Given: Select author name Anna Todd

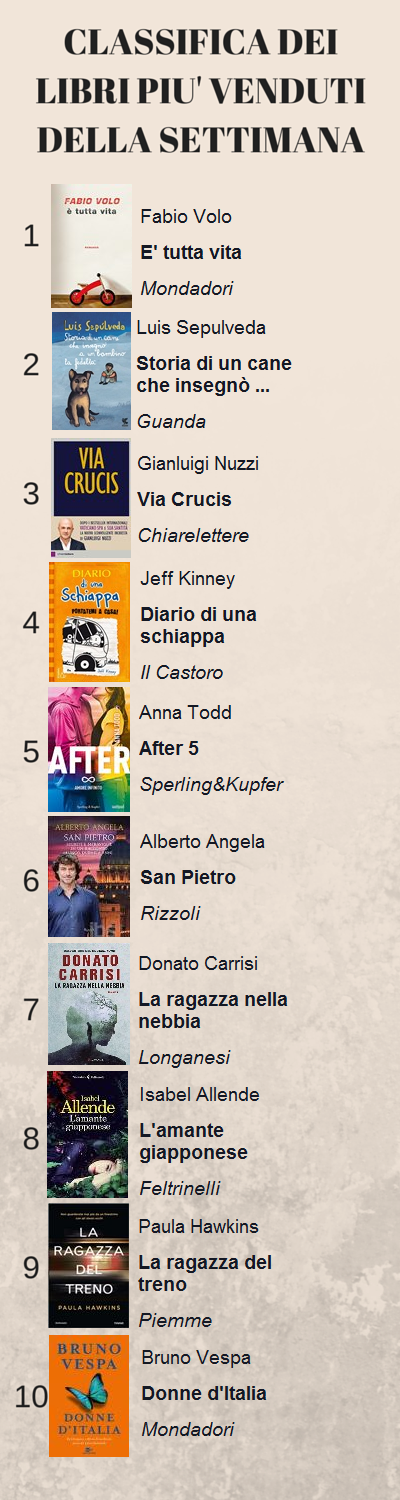Looking at the screenshot, I should (186, 712).
